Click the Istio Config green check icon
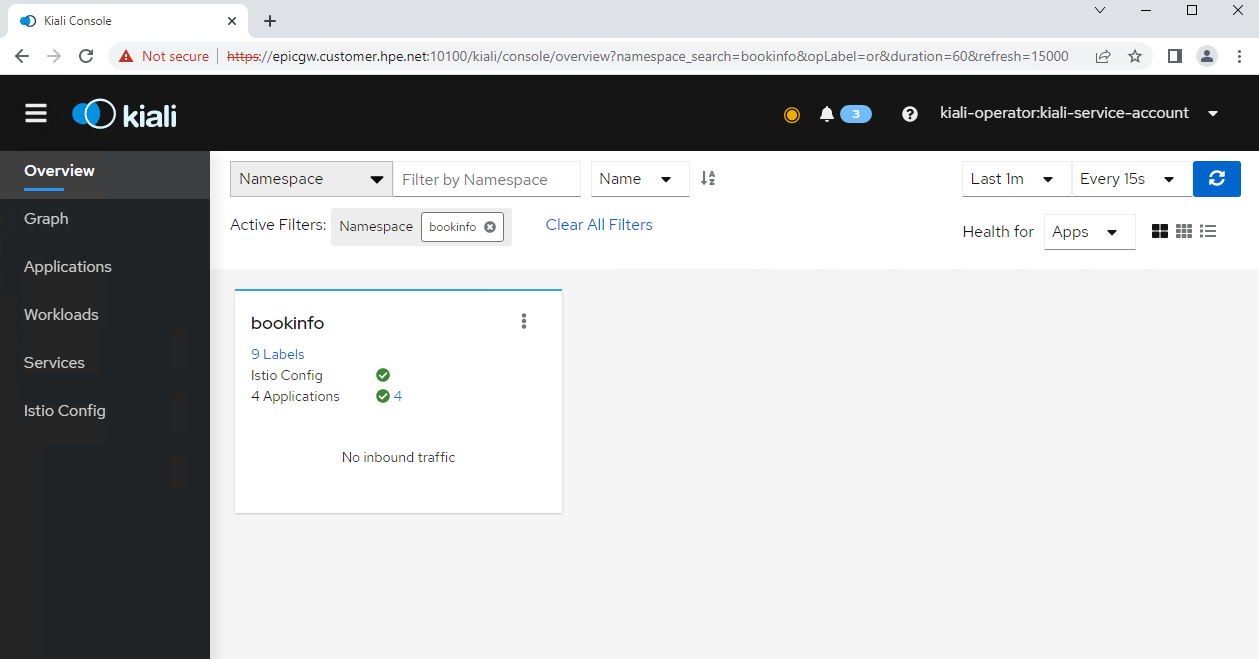The height and width of the screenshot is (659, 1259). pyautogui.click(x=383, y=375)
